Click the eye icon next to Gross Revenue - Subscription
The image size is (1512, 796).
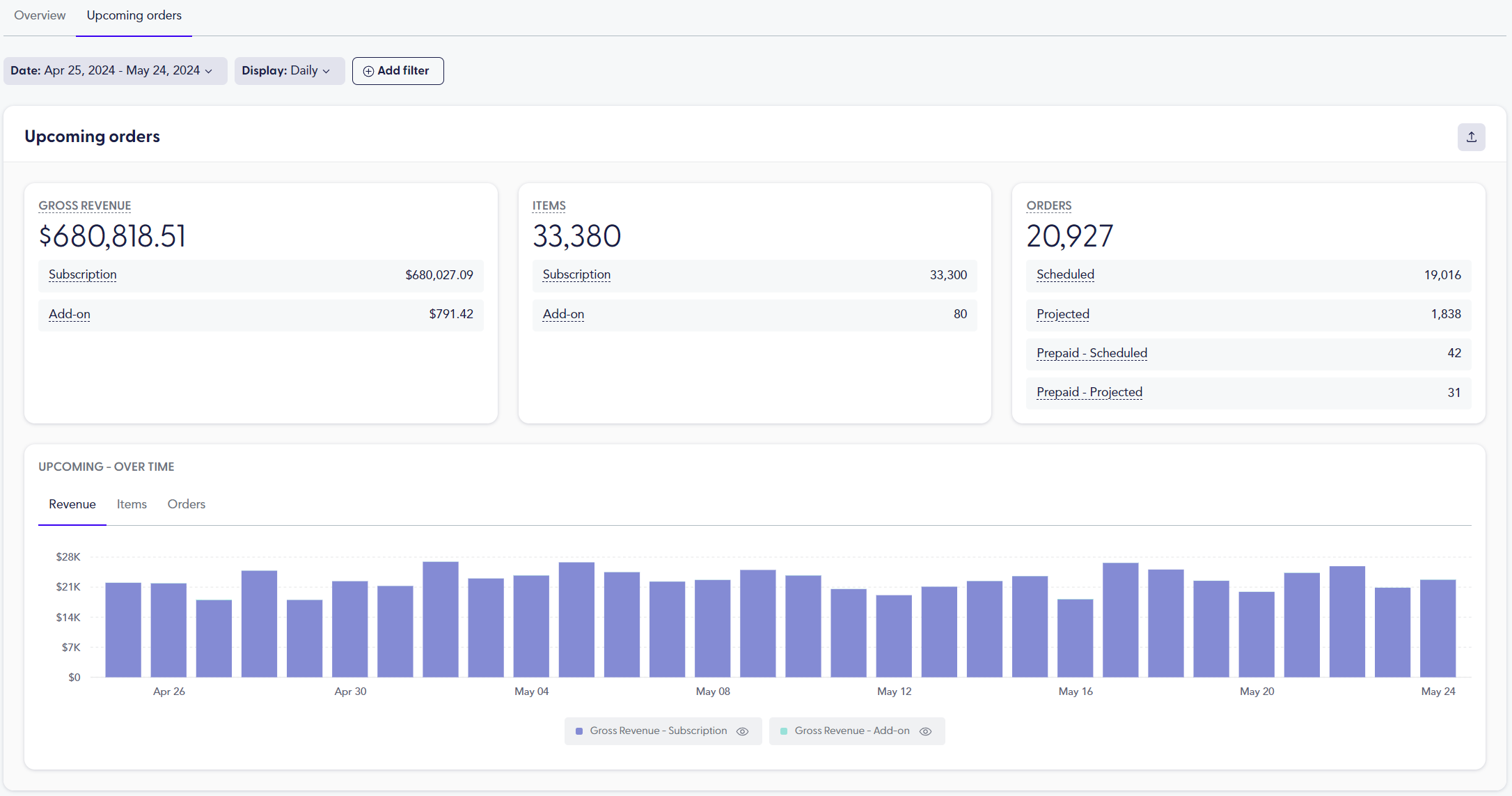pos(742,731)
